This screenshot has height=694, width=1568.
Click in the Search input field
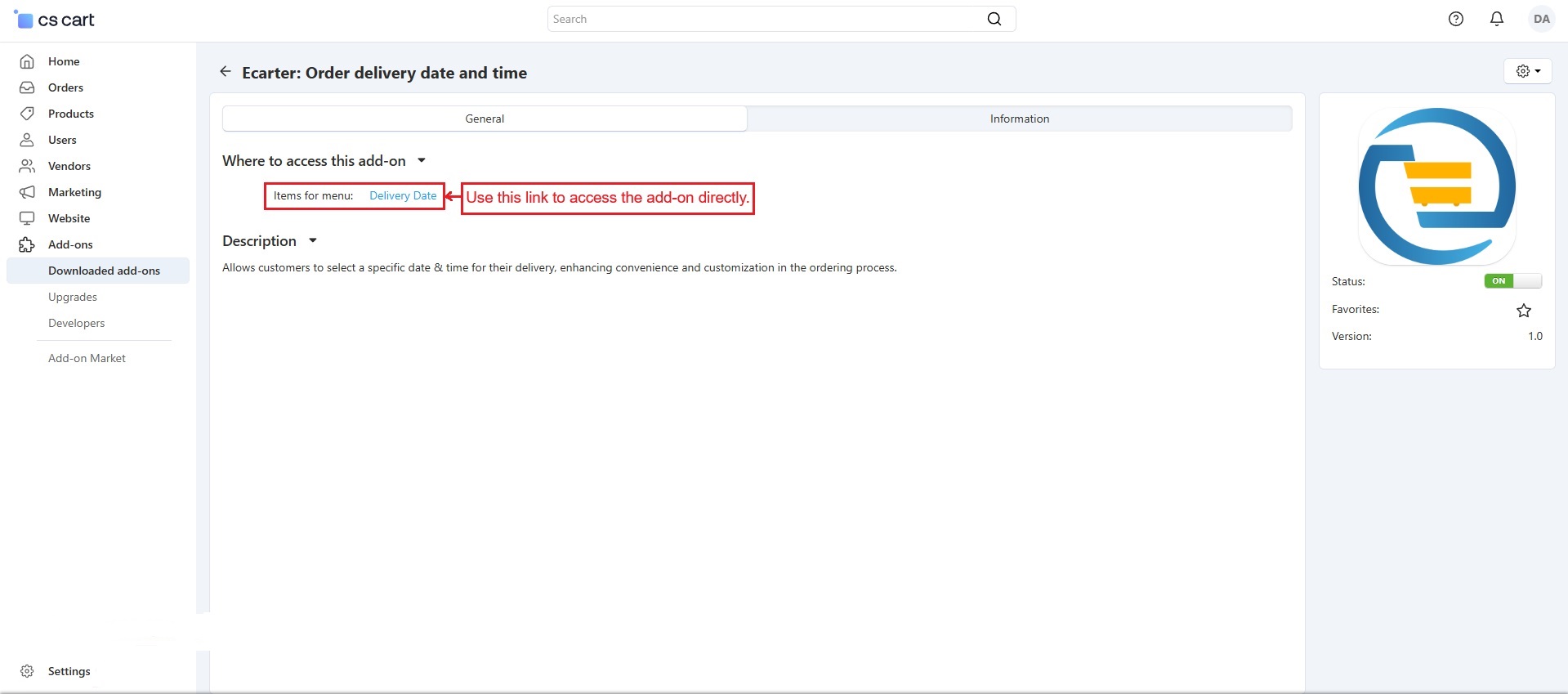coord(764,19)
